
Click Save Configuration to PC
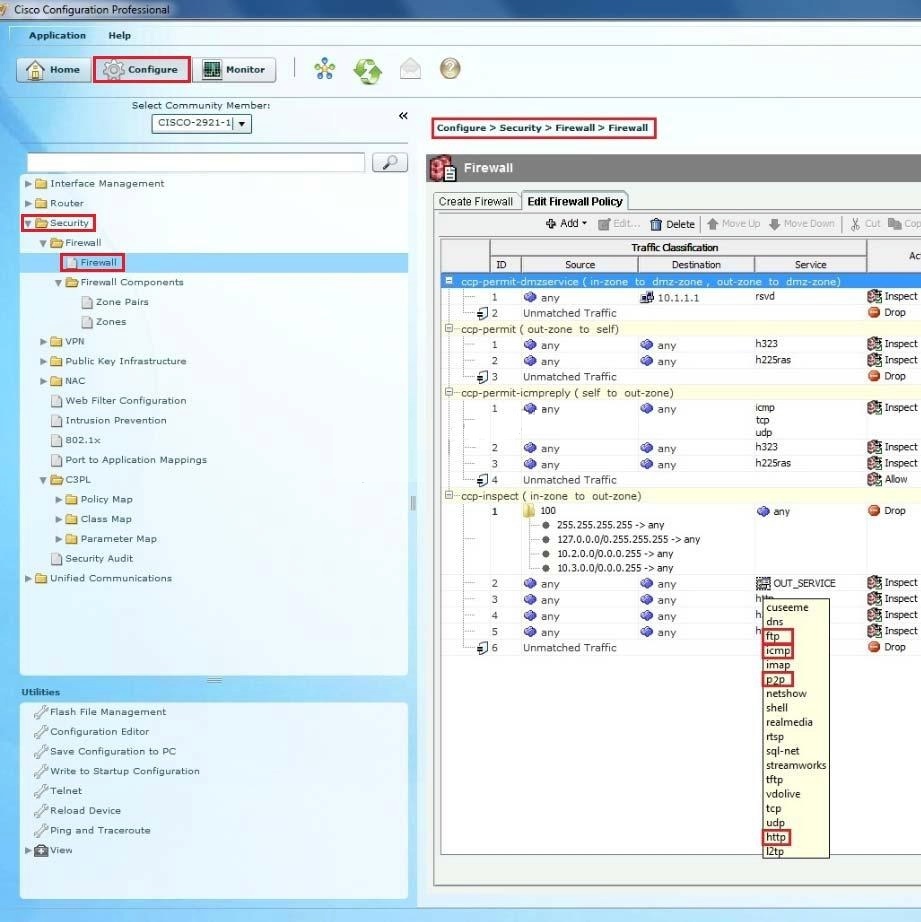[113, 751]
